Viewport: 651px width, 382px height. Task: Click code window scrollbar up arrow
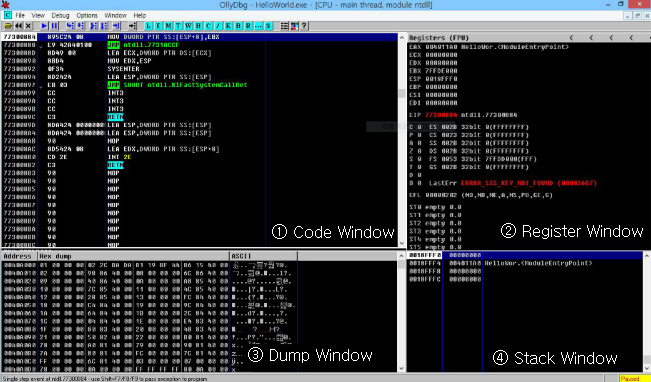(x=401, y=37)
